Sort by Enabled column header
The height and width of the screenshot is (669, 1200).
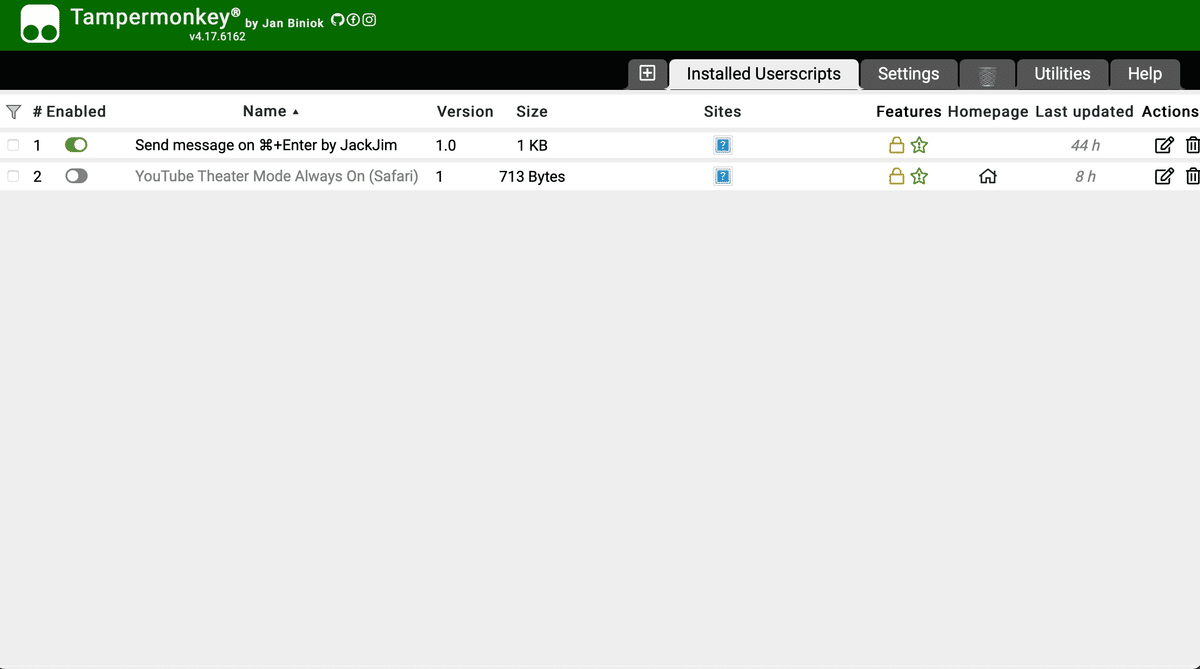tap(76, 112)
